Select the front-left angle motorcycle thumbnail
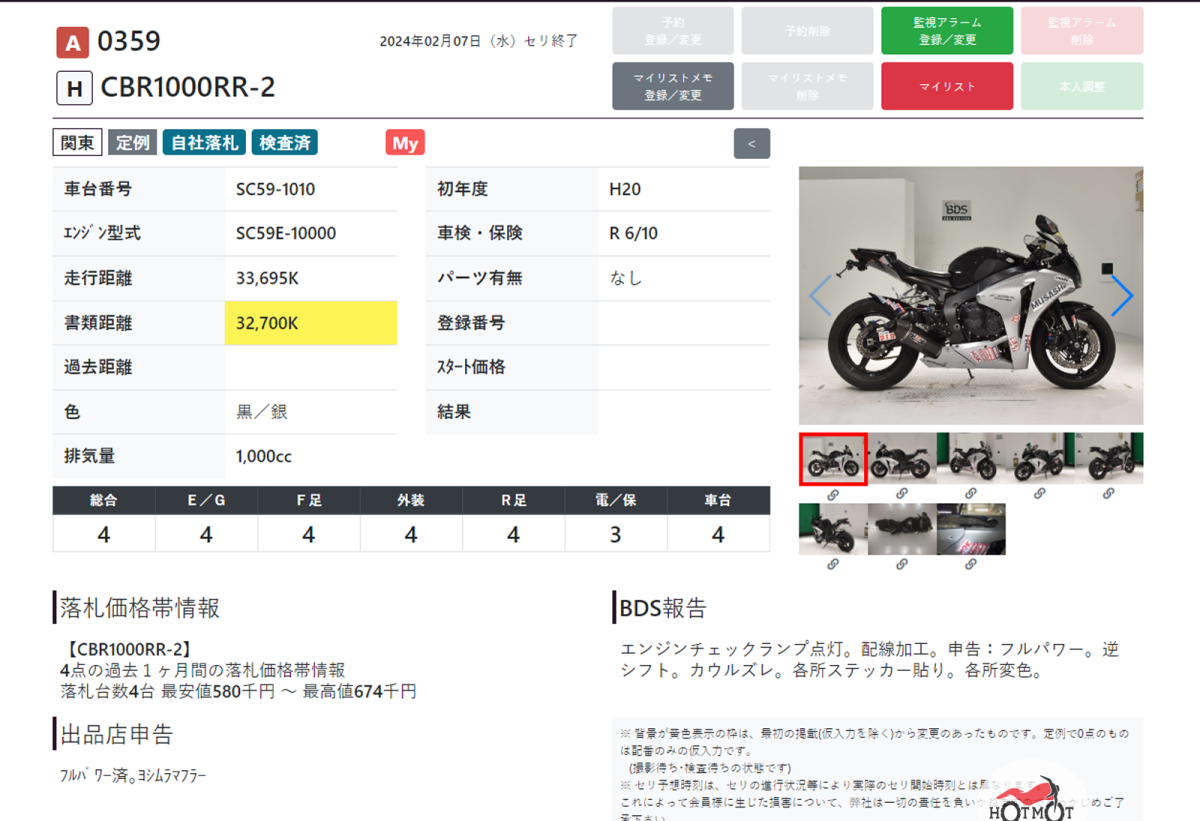The image size is (1200, 821). [x=1040, y=459]
